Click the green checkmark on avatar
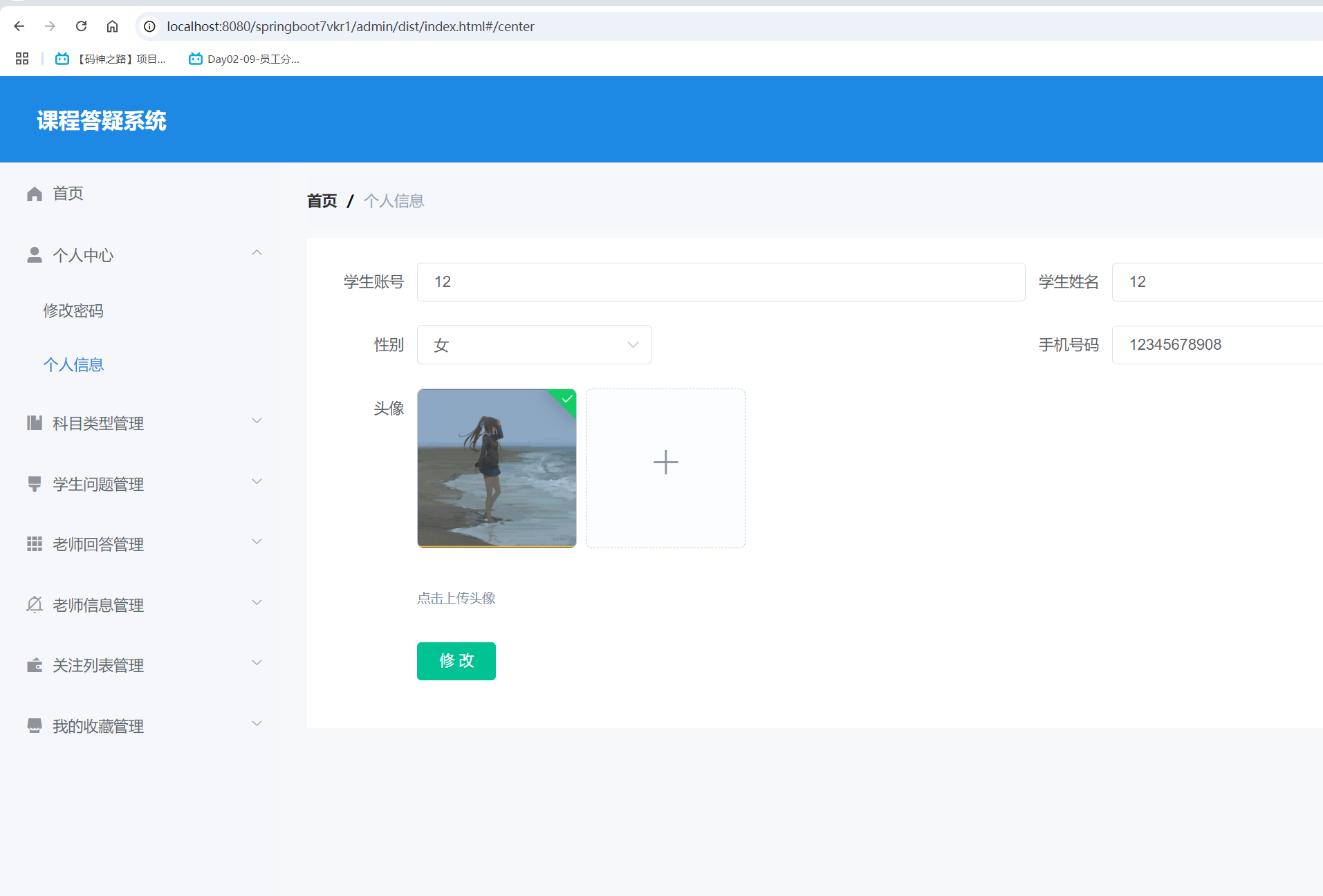The height and width of the screenshot is (896, 1323). (x=567, y=399)
